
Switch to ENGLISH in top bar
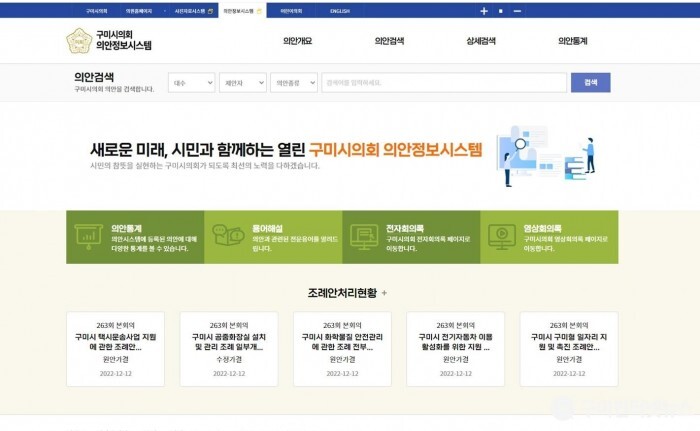(x=340, y=11)
